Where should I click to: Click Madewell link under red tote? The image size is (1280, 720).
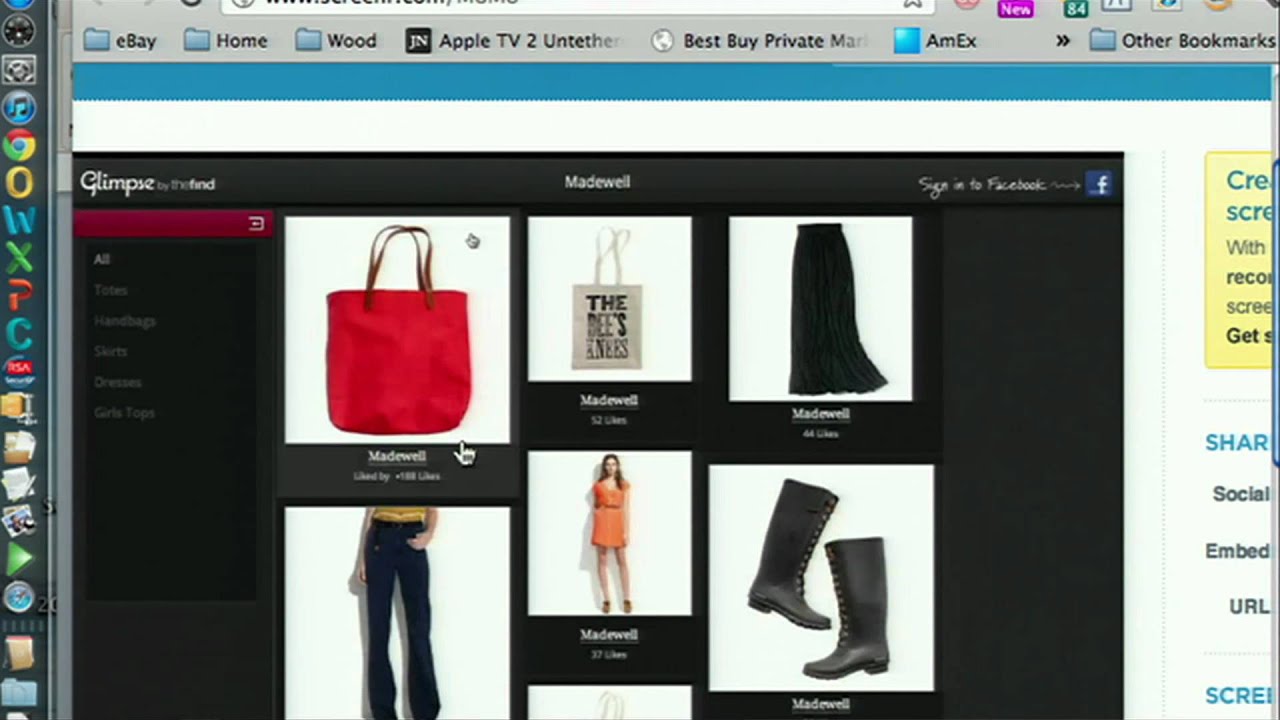[x=397, y=456]
